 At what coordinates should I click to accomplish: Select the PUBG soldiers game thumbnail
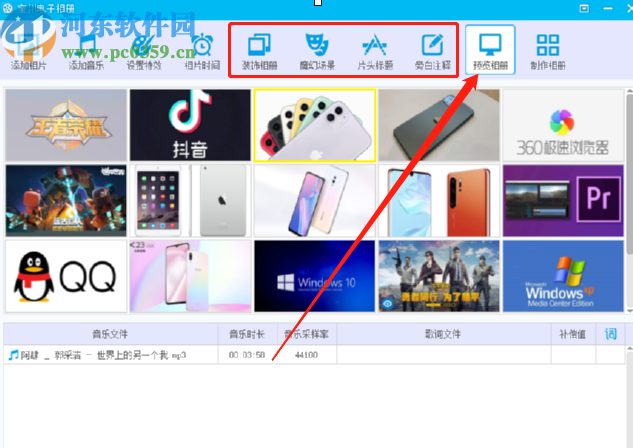pos(439,276)
